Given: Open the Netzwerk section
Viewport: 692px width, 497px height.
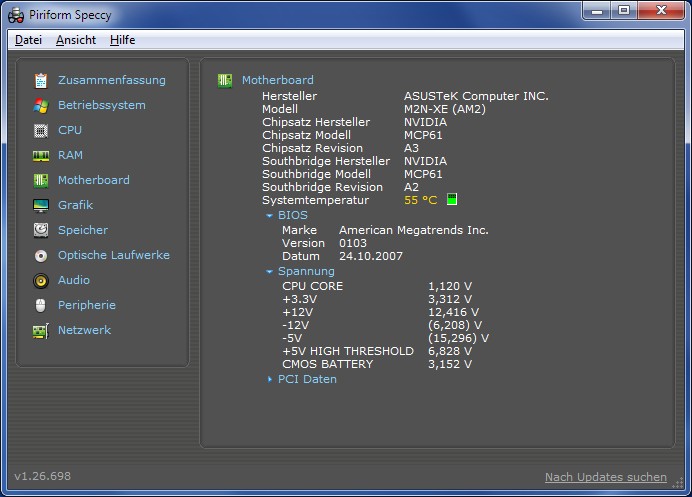Looking at the screenshot, I should click(x=84, y=330).
